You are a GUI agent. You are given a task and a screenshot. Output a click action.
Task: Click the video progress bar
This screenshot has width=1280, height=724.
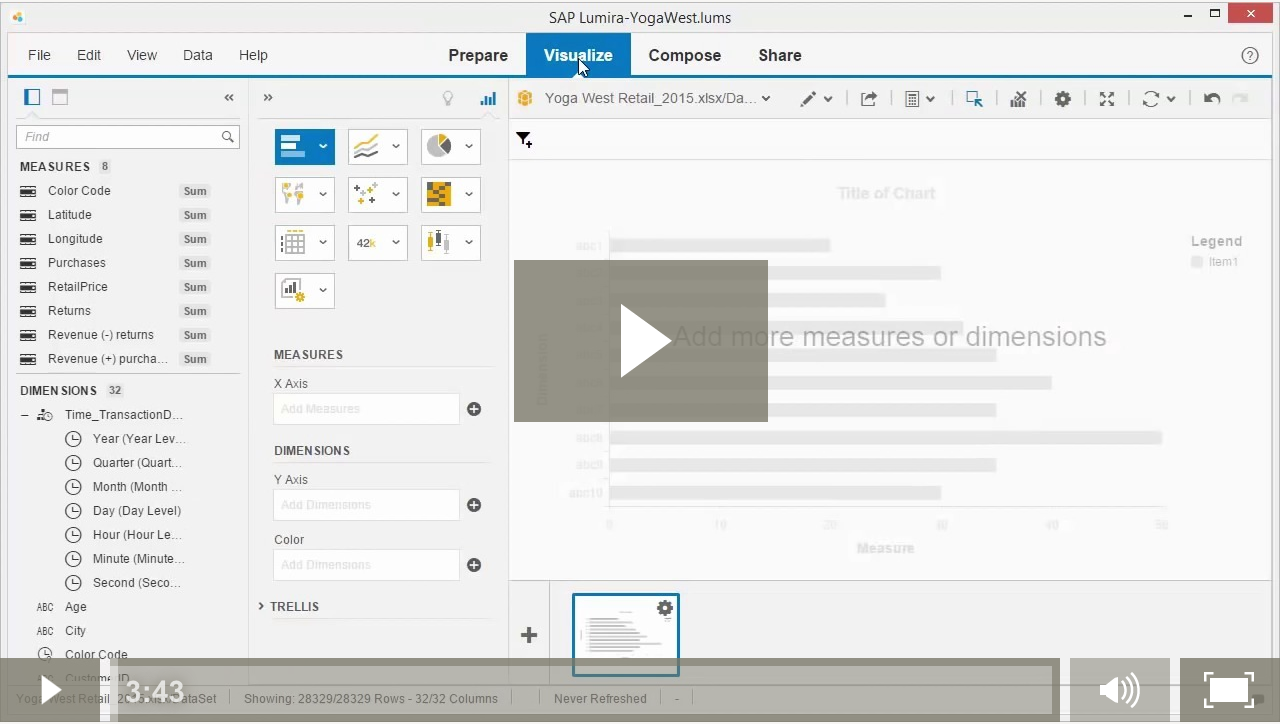tap(580, 690)
